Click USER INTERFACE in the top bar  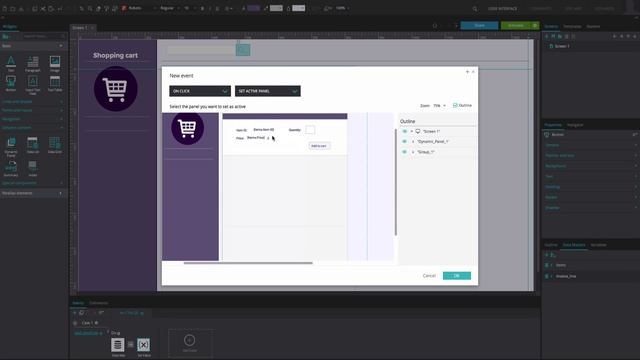(x=502, y=9)
